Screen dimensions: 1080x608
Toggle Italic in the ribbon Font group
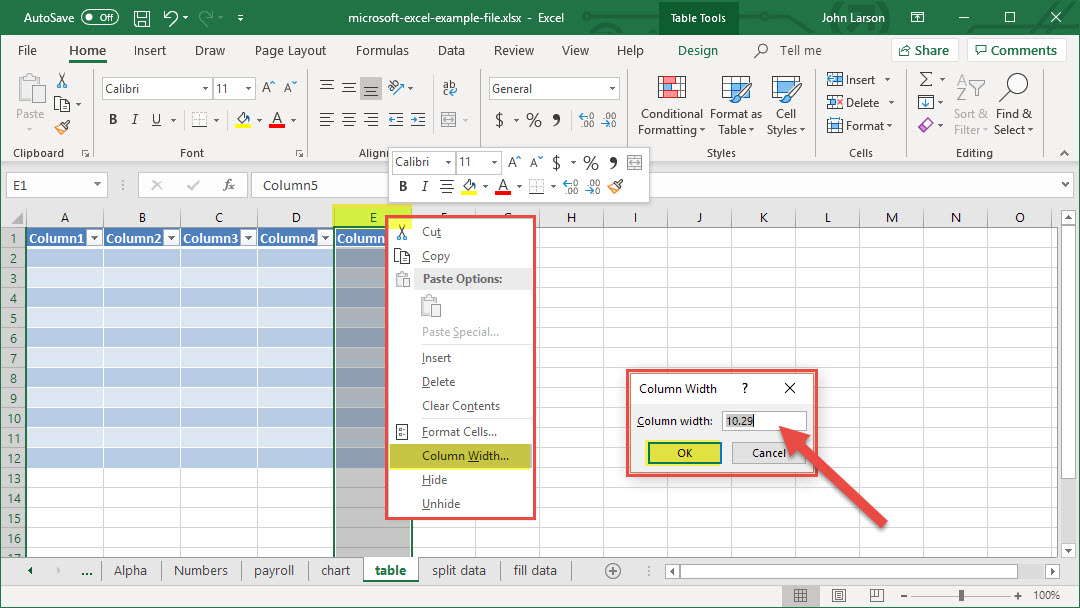(x=135, y=120)
